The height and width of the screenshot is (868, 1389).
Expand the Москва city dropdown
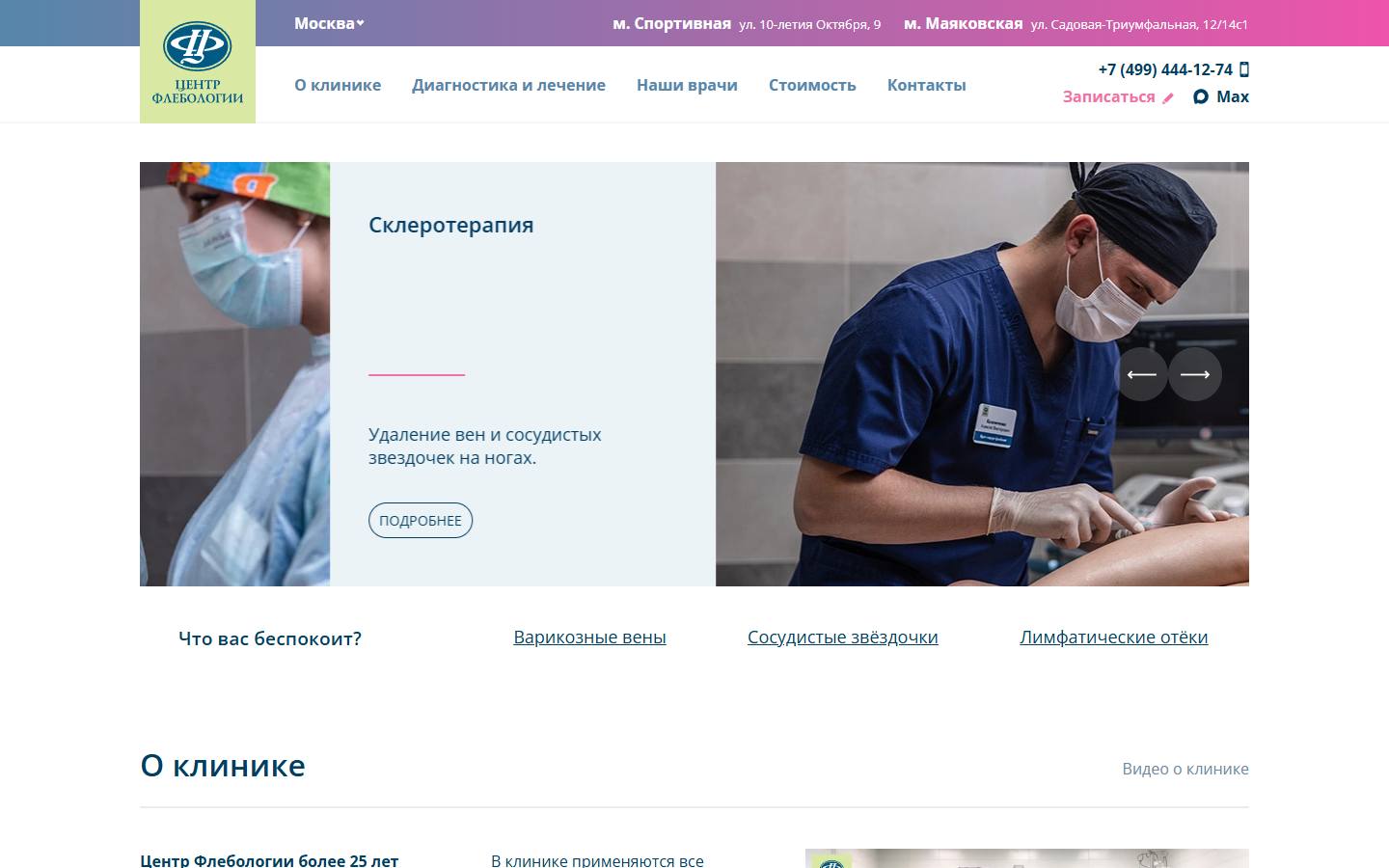pyautogui.click(x=329, y=23)
